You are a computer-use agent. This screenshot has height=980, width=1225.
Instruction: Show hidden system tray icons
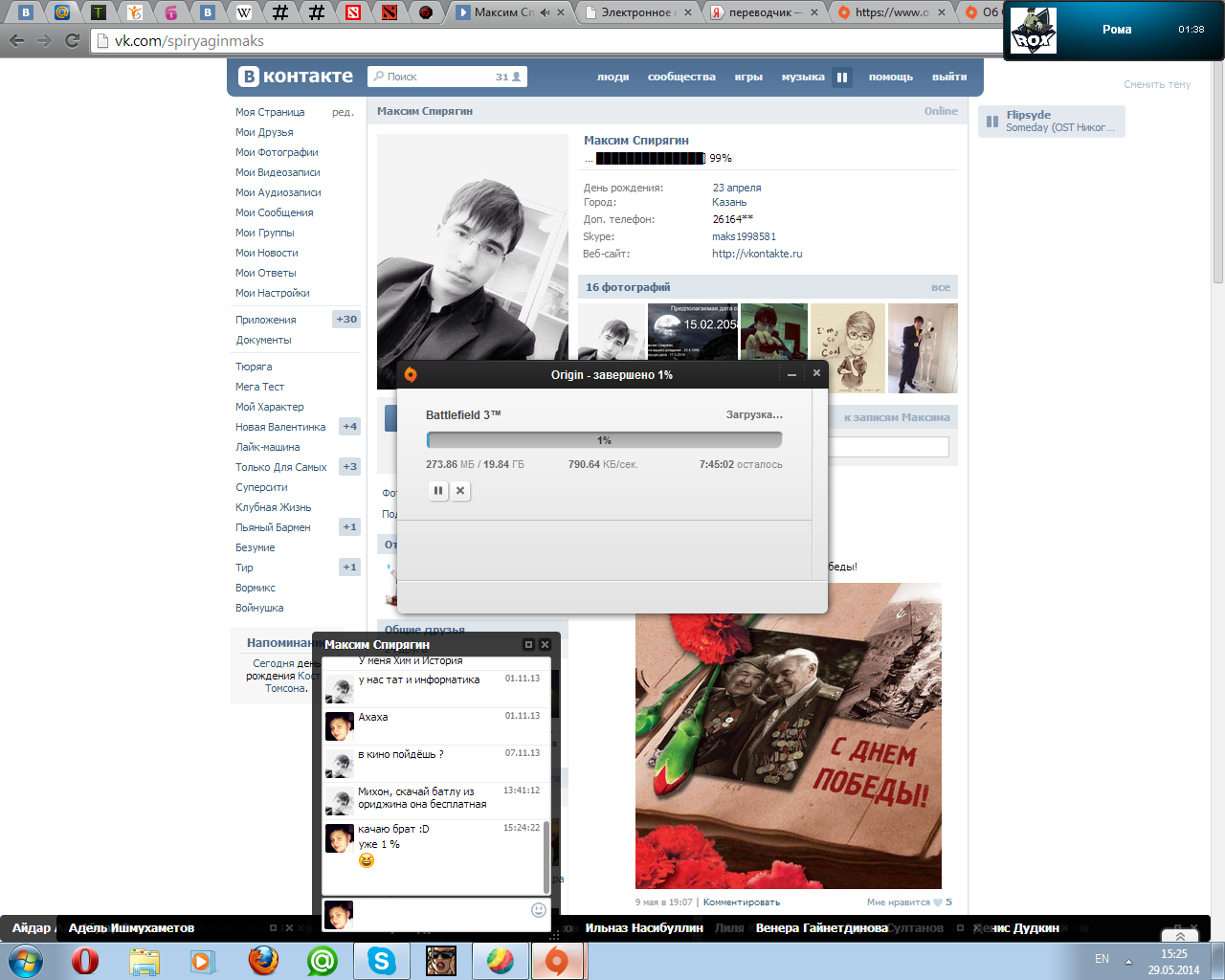1128,961
